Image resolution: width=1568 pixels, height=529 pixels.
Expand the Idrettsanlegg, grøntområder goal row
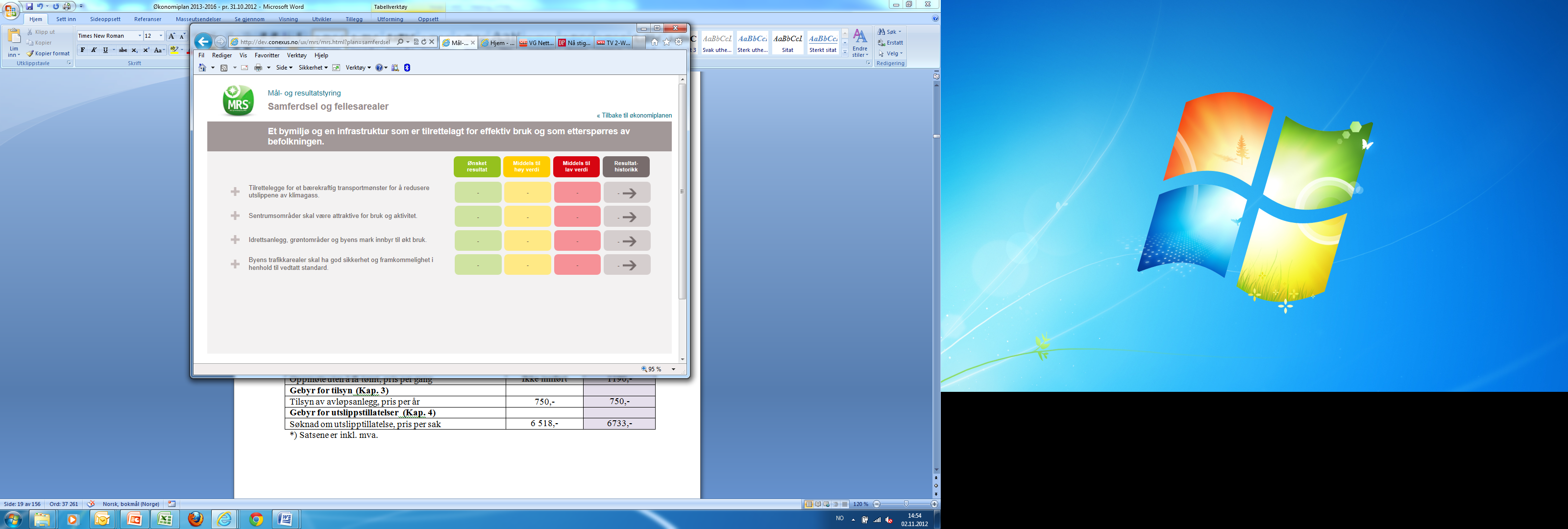pyautogui.click(x=235, y=240)
